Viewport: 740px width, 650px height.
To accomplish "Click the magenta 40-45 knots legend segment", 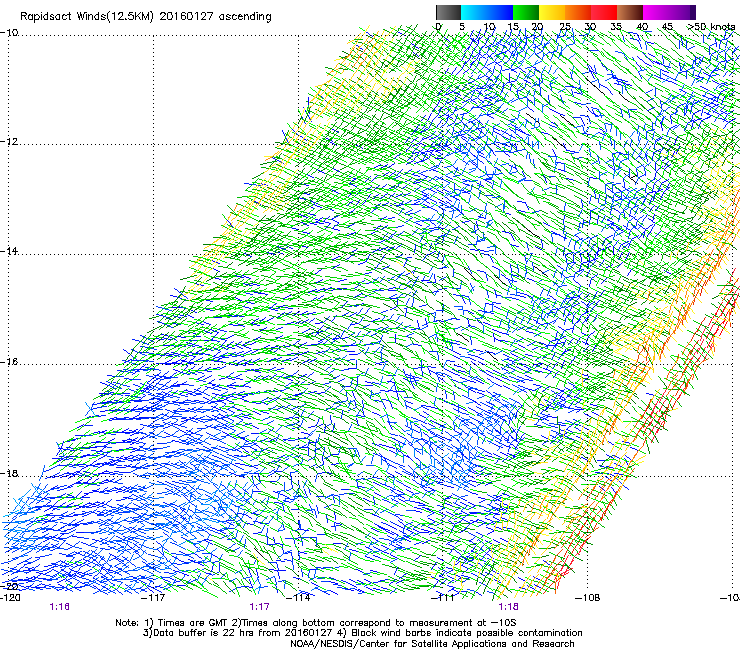I will [x=656, y=12].
